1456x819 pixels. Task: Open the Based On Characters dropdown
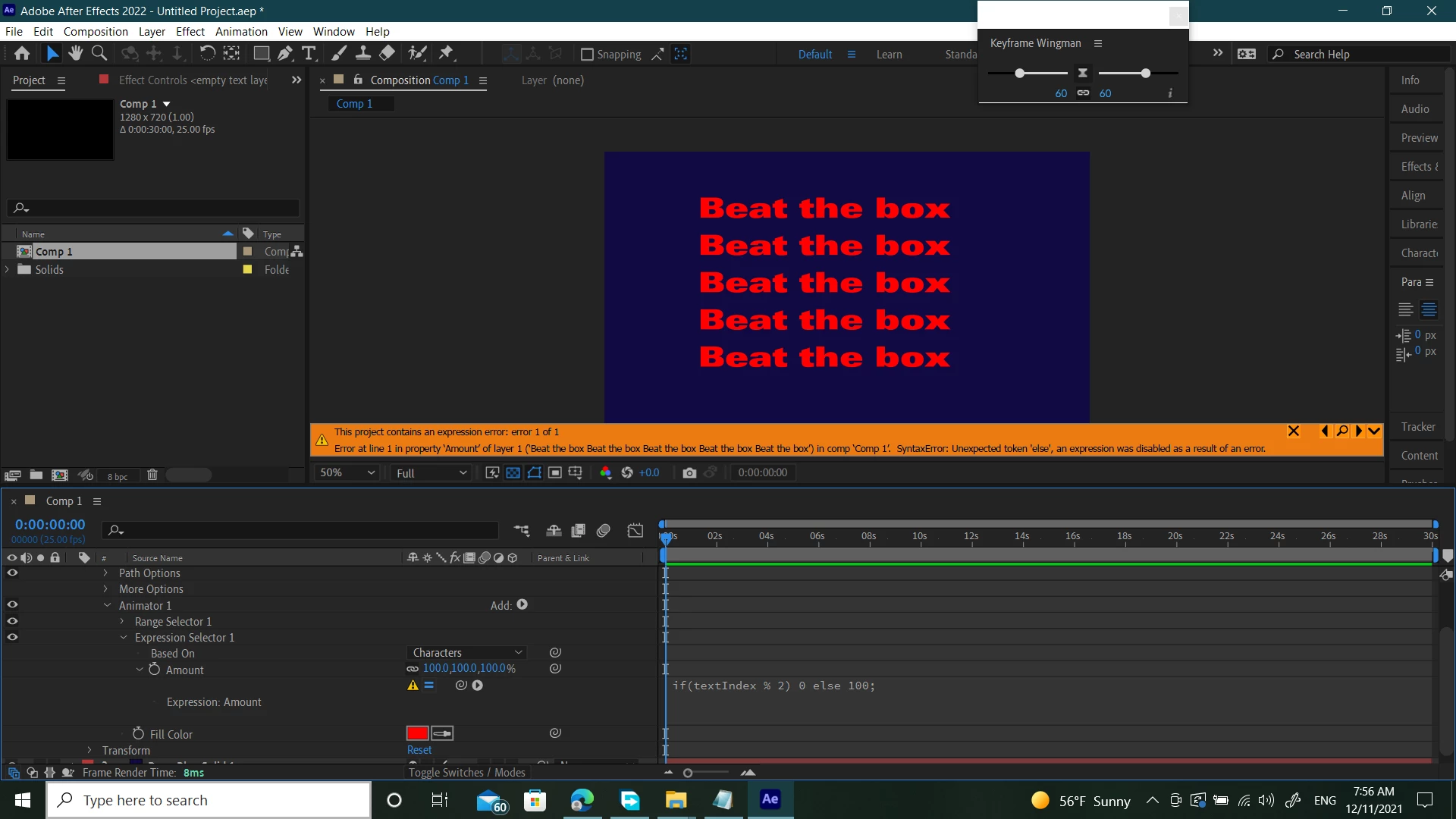point(467,653)
